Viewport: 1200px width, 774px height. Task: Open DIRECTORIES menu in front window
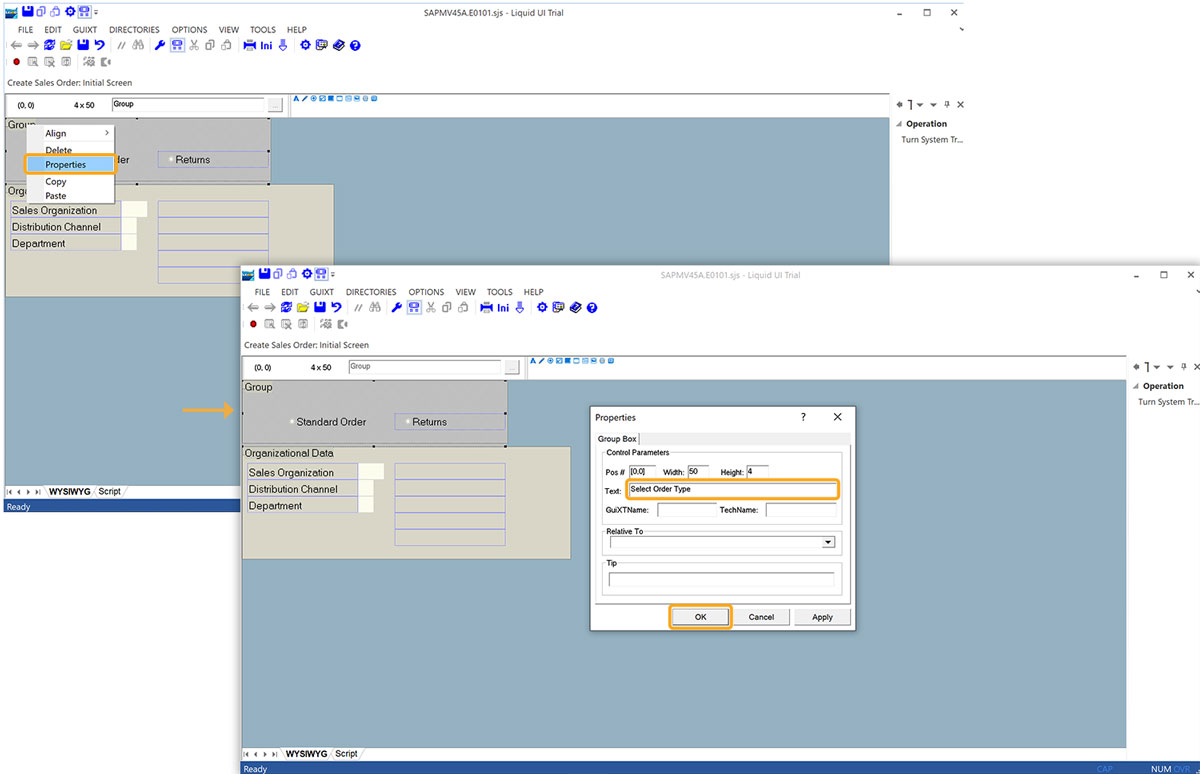(371, 292)
